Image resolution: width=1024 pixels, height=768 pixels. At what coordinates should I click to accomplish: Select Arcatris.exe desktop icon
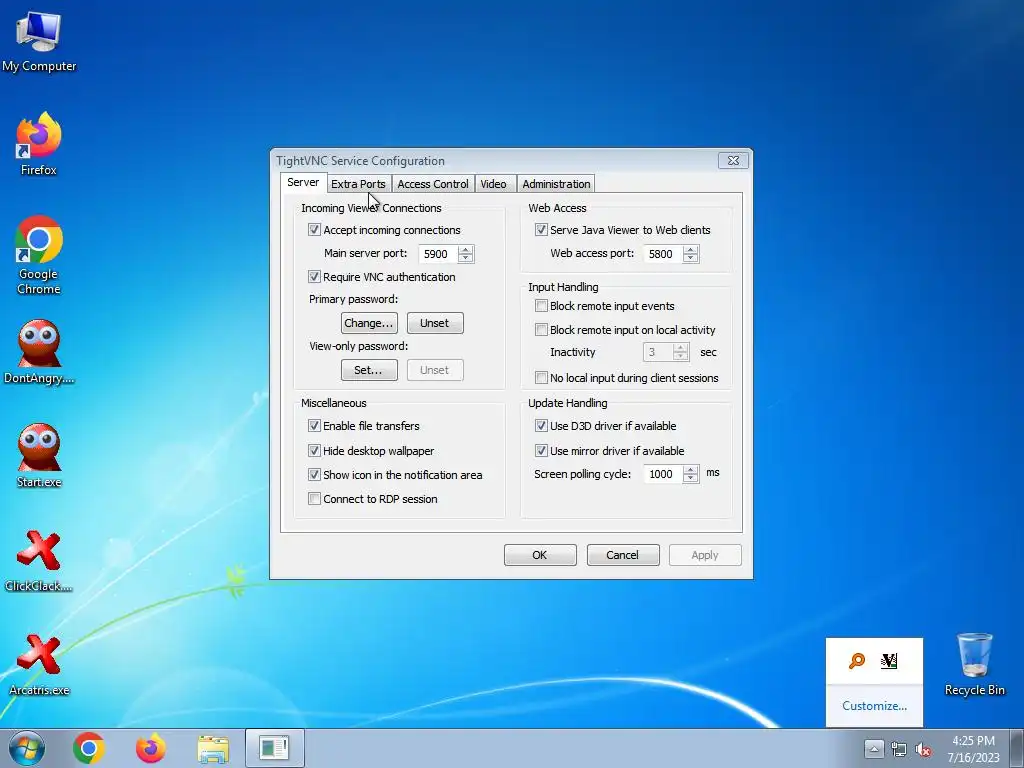pos(39,665)
